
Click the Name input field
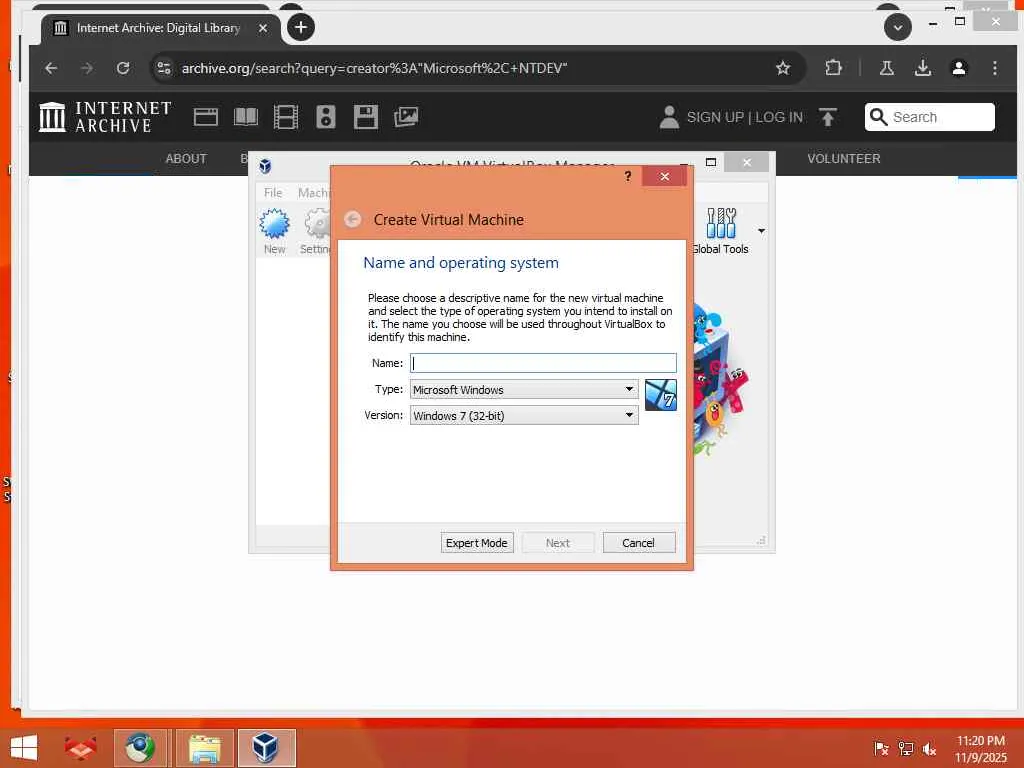(x=543, y=363)
